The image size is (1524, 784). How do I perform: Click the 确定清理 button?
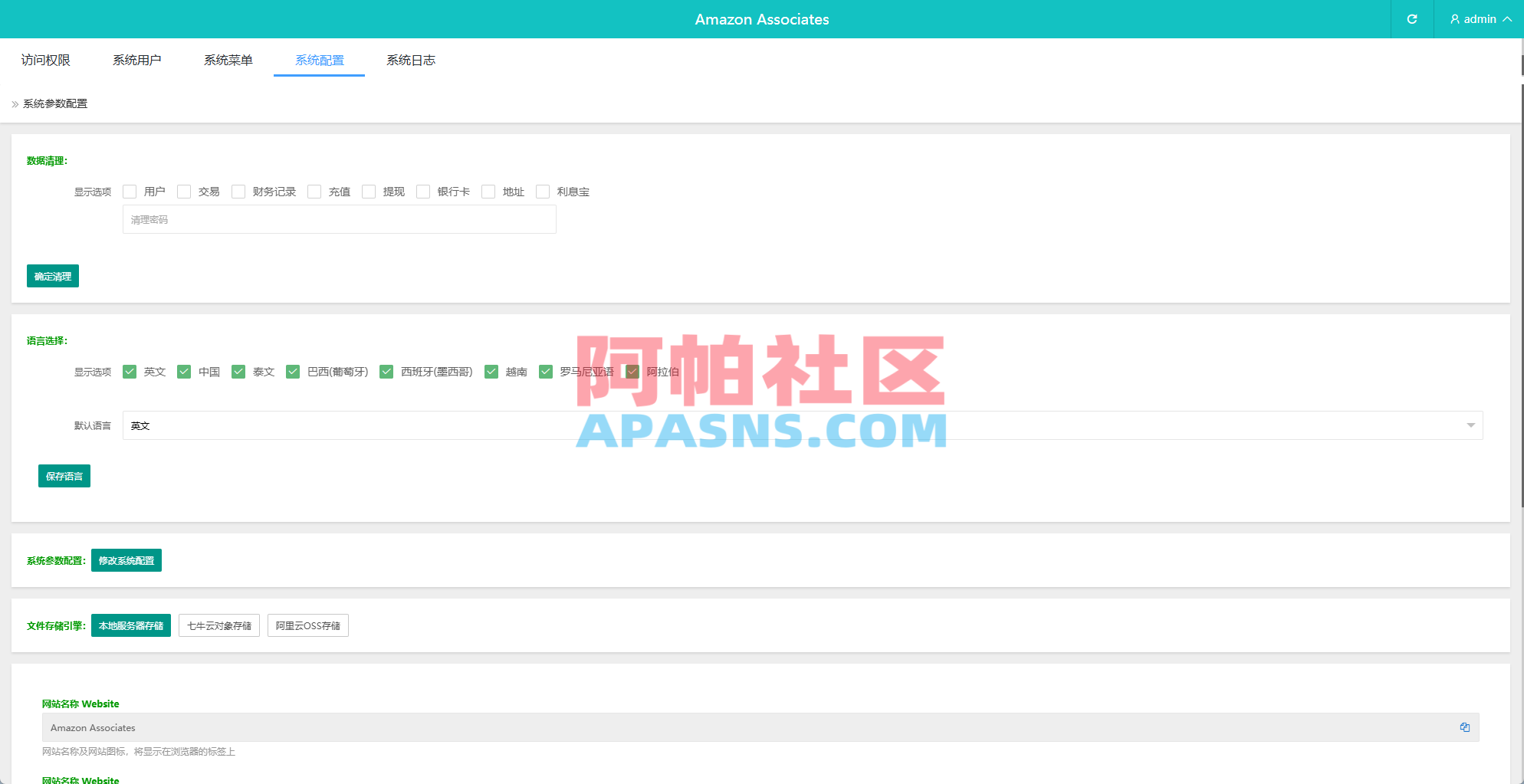(x=53, y=276)
